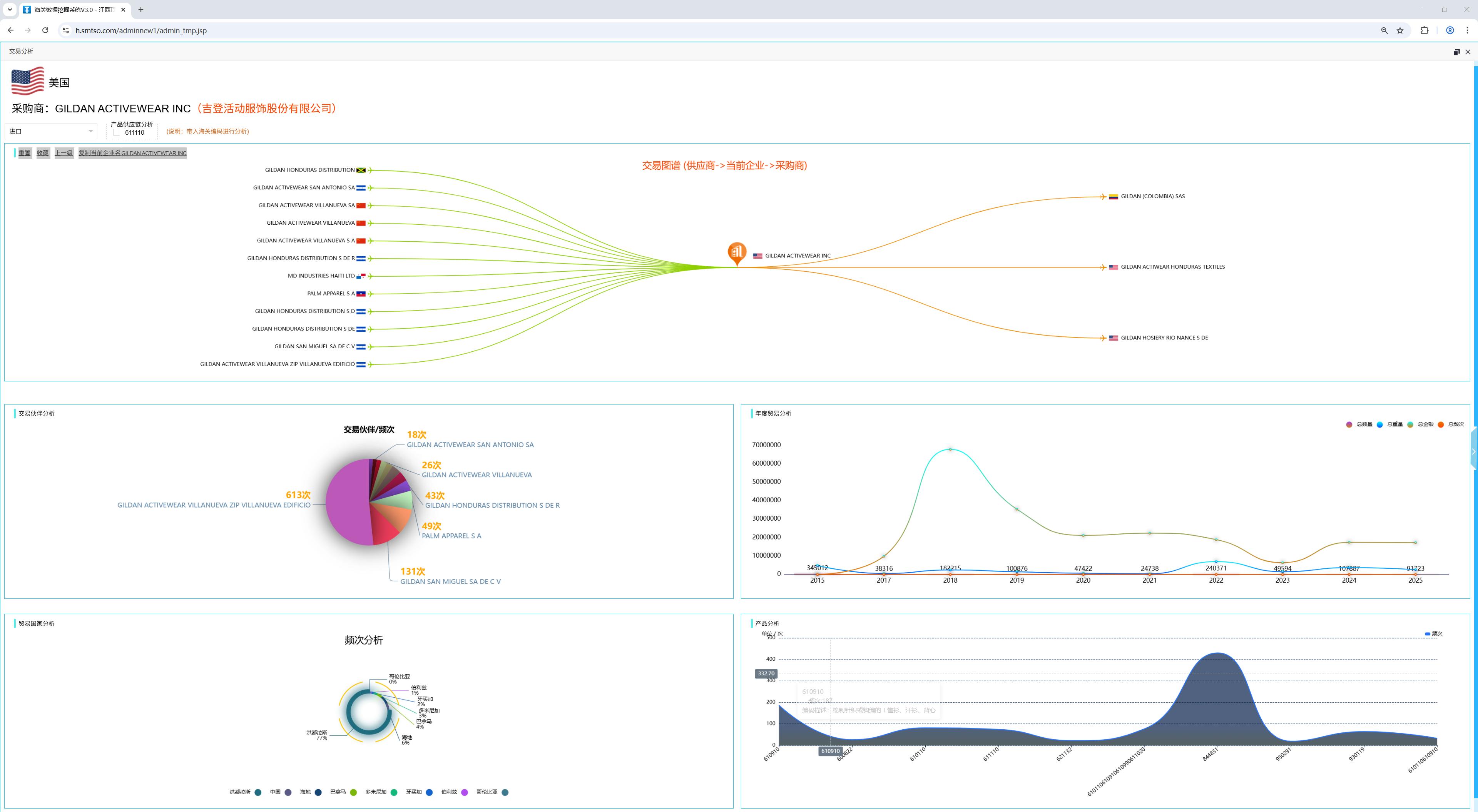Bookmark this page with the star icon

[x=1400, y=30]
